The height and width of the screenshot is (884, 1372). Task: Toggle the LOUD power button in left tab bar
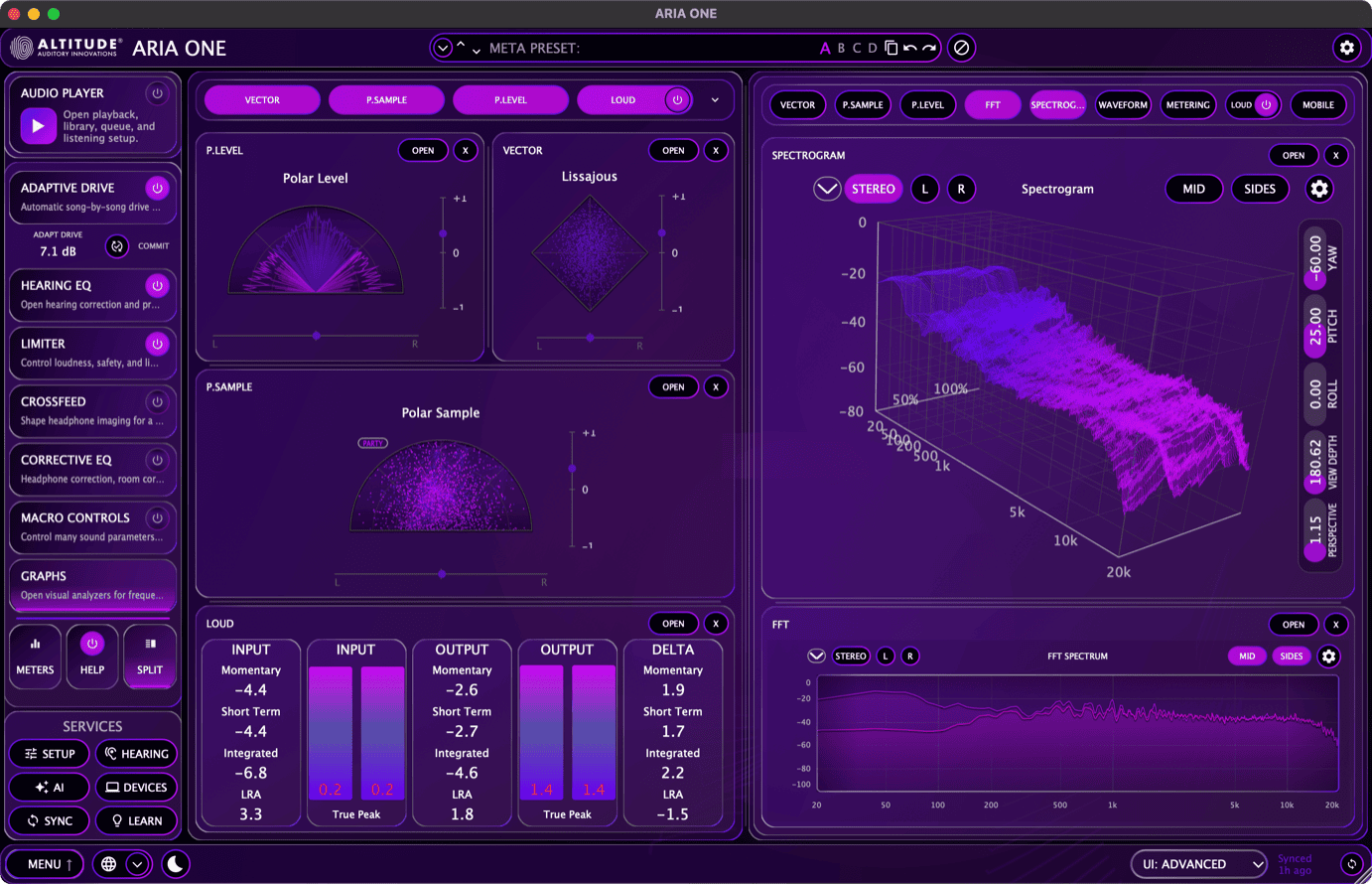678,100
